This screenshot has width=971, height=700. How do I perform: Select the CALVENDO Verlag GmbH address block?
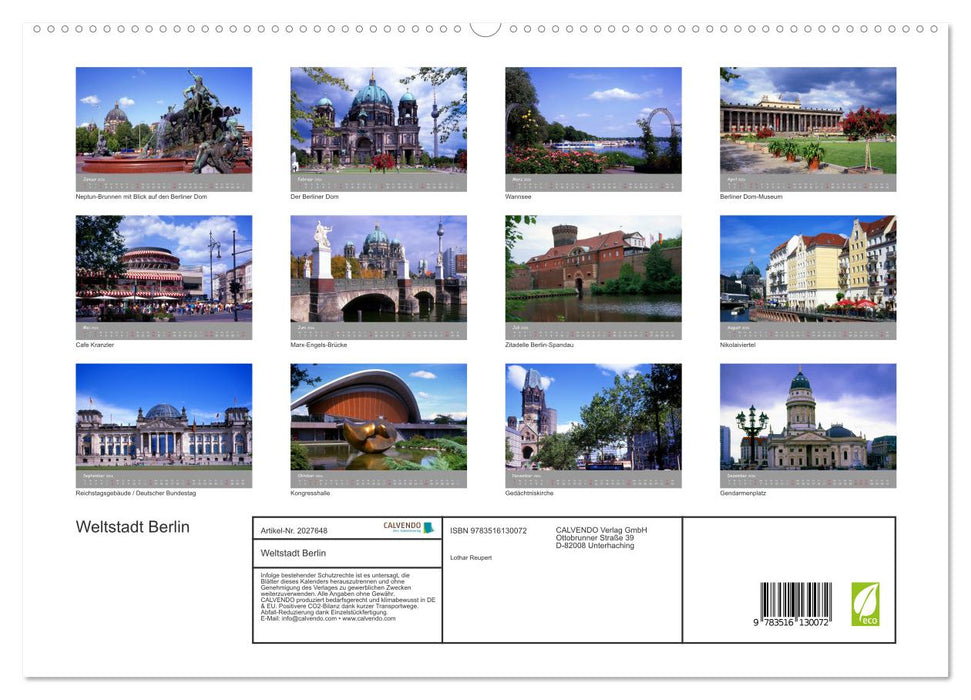(600, 537)
